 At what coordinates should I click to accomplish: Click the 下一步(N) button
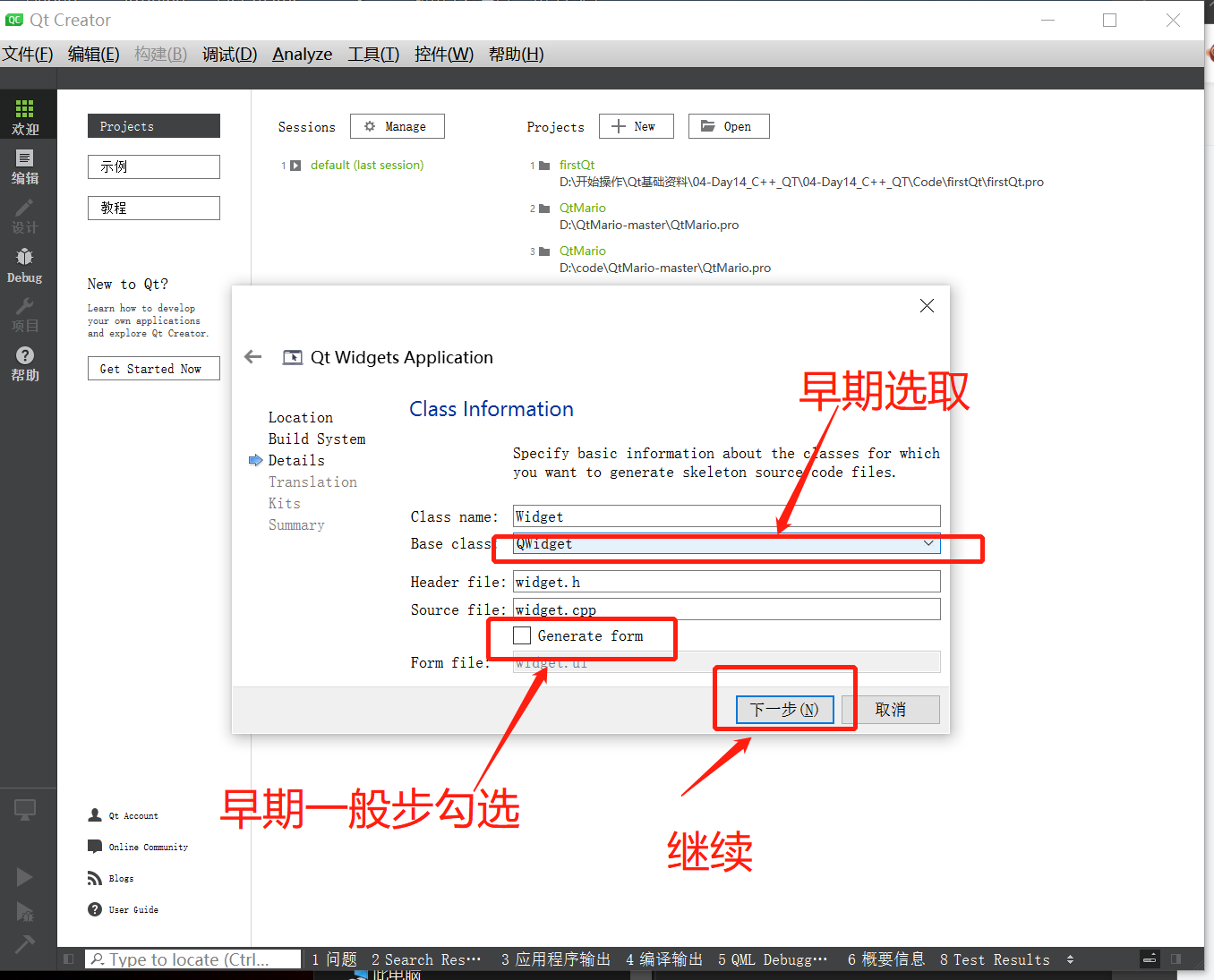point(785,710)
